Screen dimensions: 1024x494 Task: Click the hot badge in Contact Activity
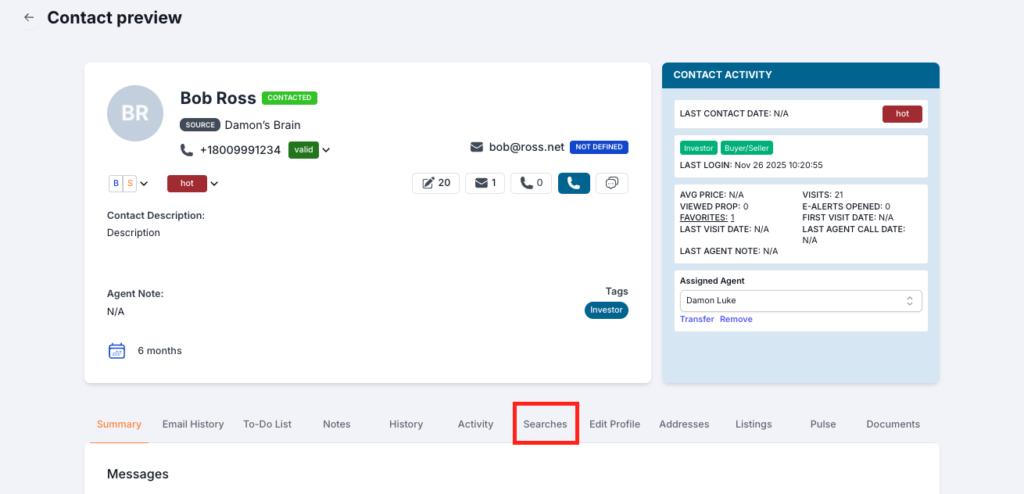point(902,114)
